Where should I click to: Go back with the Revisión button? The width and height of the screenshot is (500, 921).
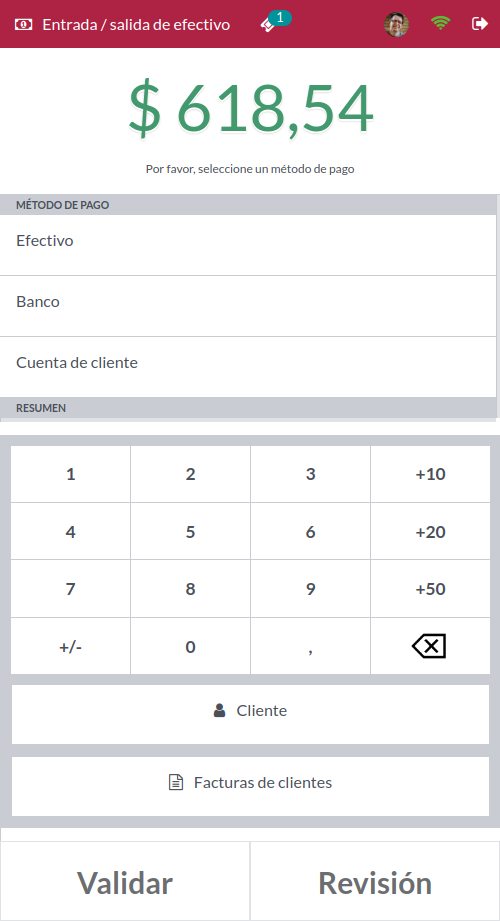[375, 881]
